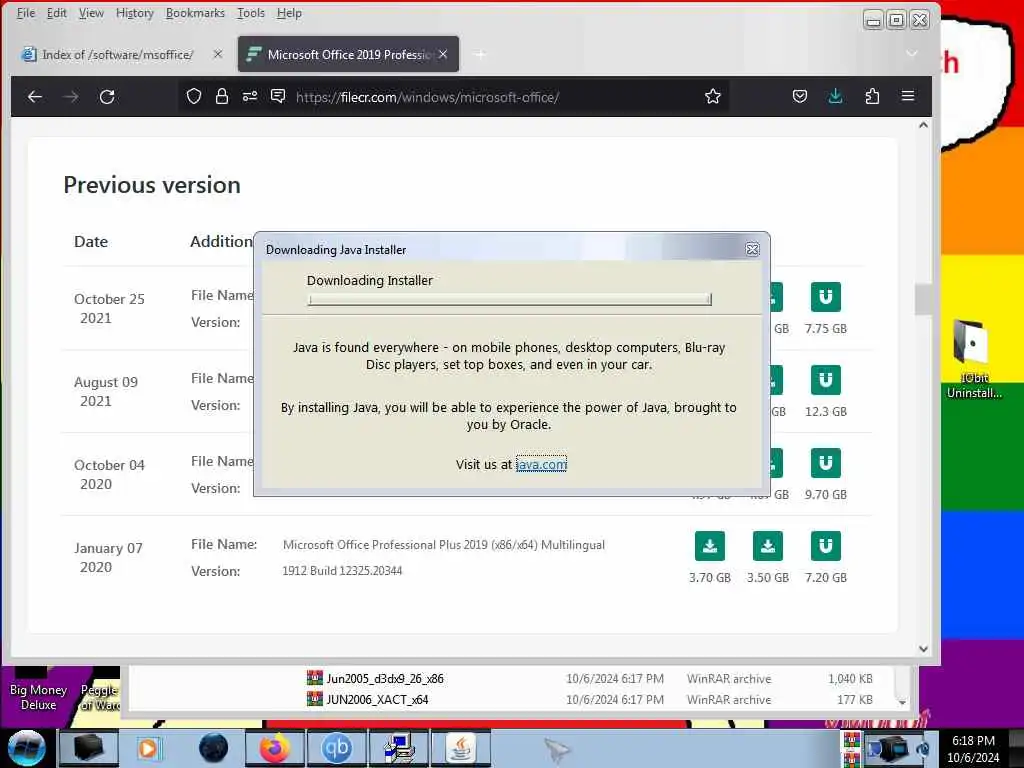Viewport: 1024px width, 768px height.
Task: Open the Edit menu
Action: click(x=57, y=13)
